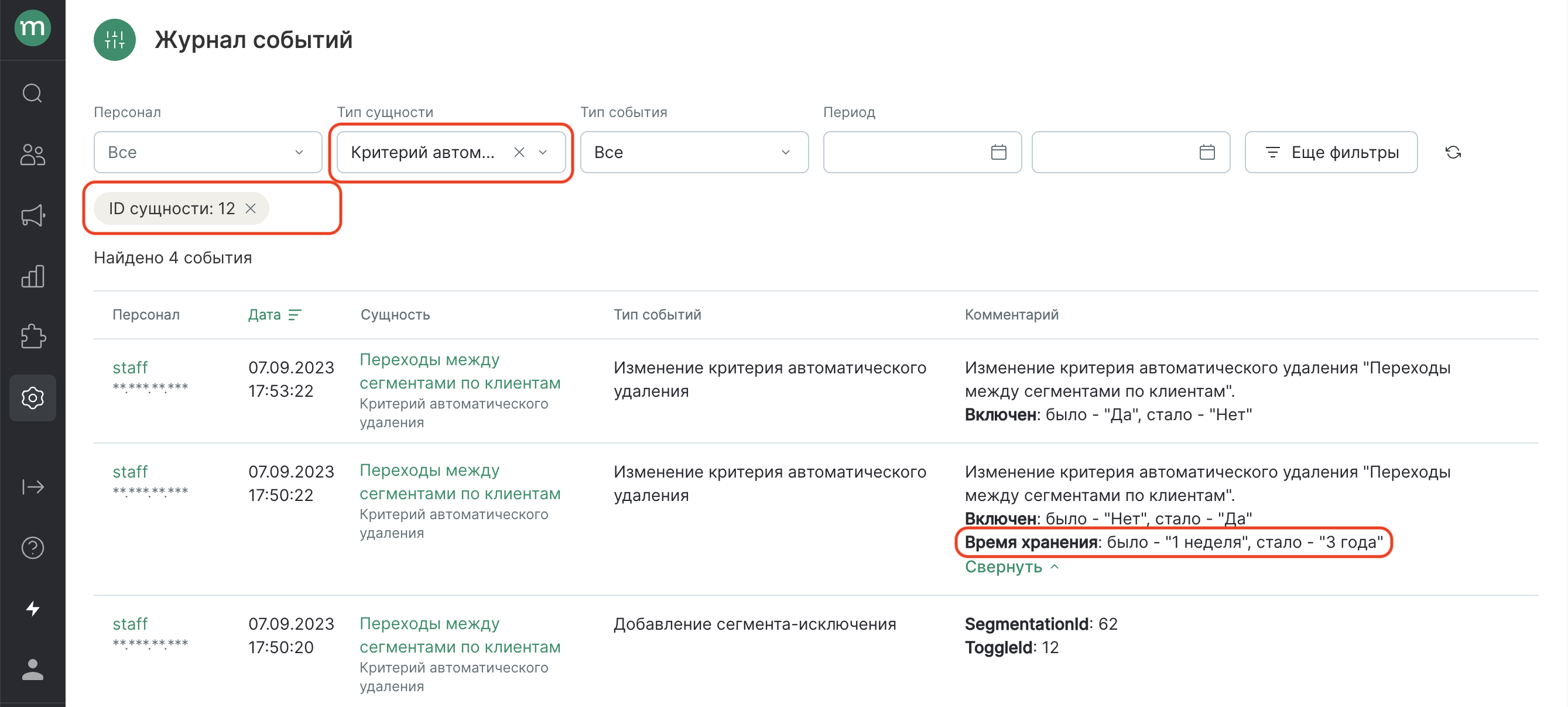Open calendar icon in period end field
1568x707 pixels.
point(1207,152)
